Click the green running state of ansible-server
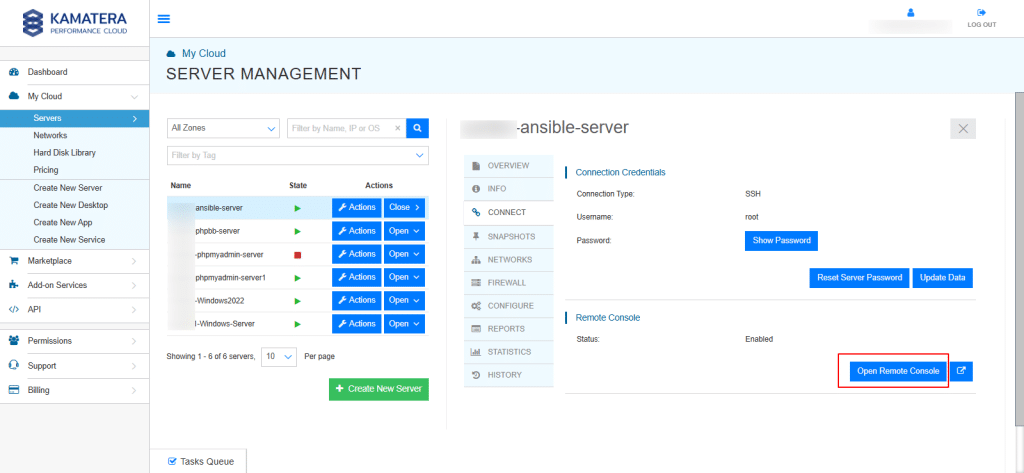Viewport: 1024px width, 473px height. (298, 208)
